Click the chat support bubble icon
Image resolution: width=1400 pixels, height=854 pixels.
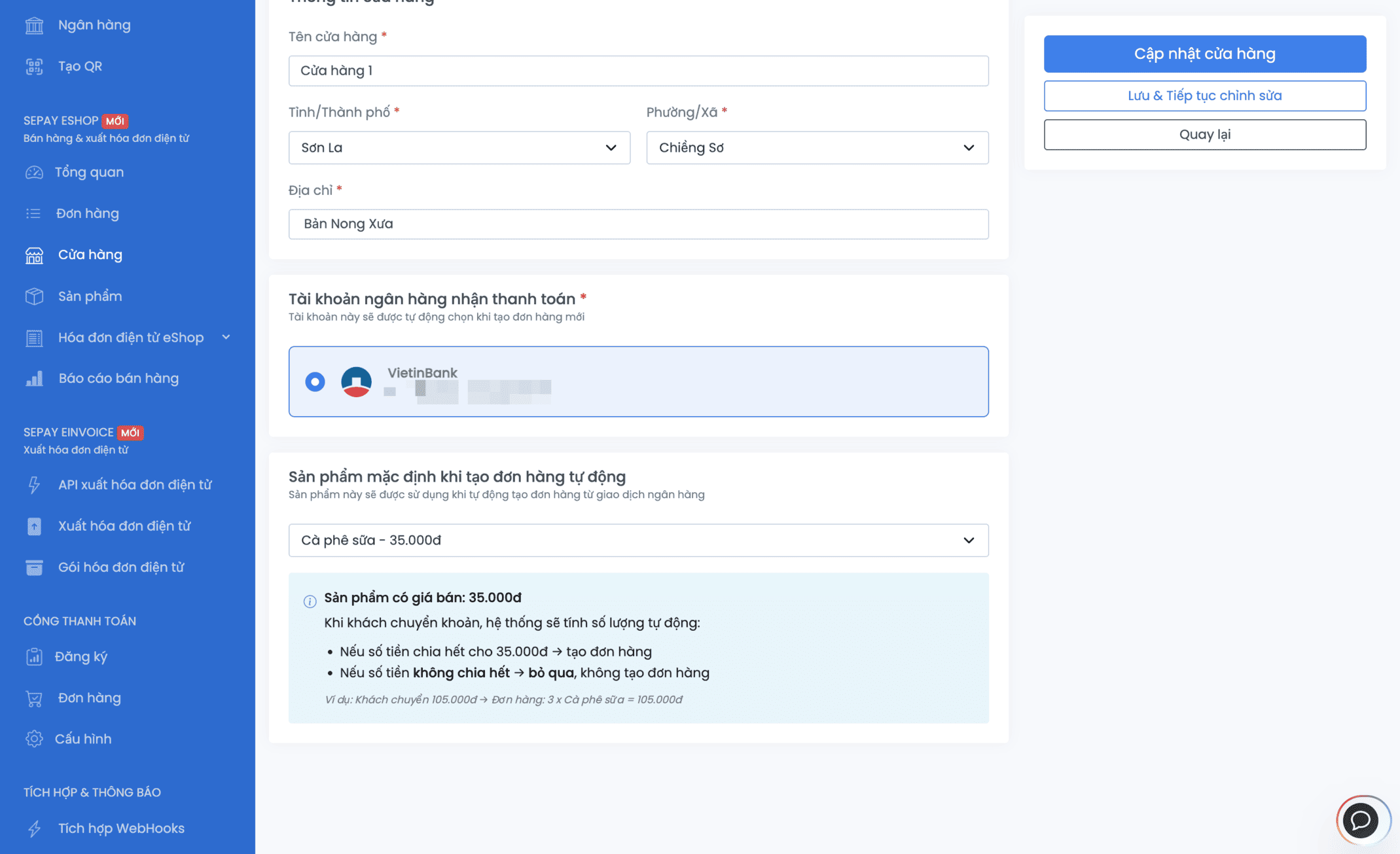point(1360,820)
